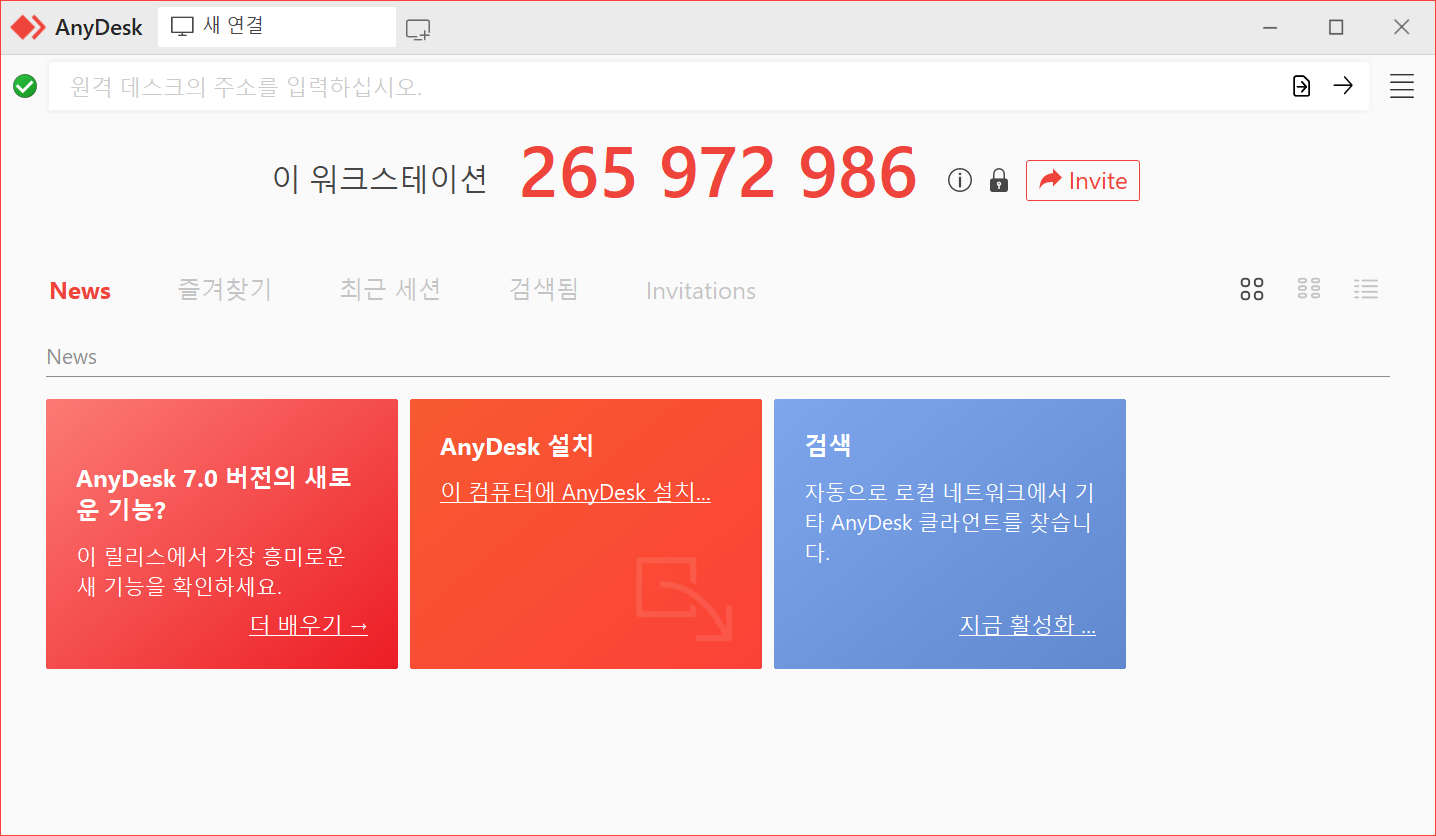Minimize the AnyDesk window
Viewport: 1436px width, 836px height.
[x=1270, y=27]
